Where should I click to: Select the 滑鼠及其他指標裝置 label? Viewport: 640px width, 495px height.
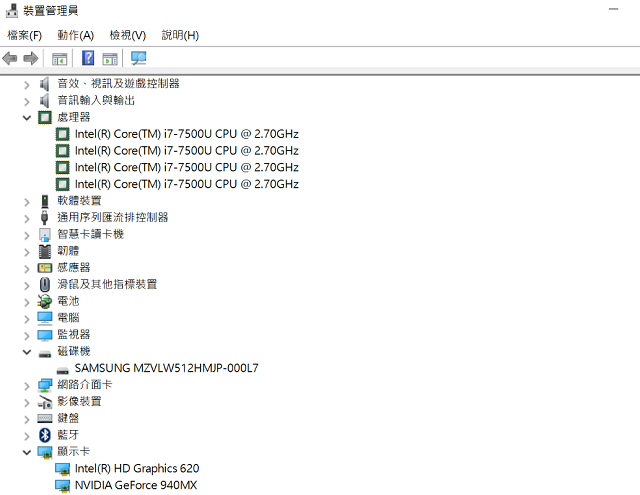click(x=107, y=285)
